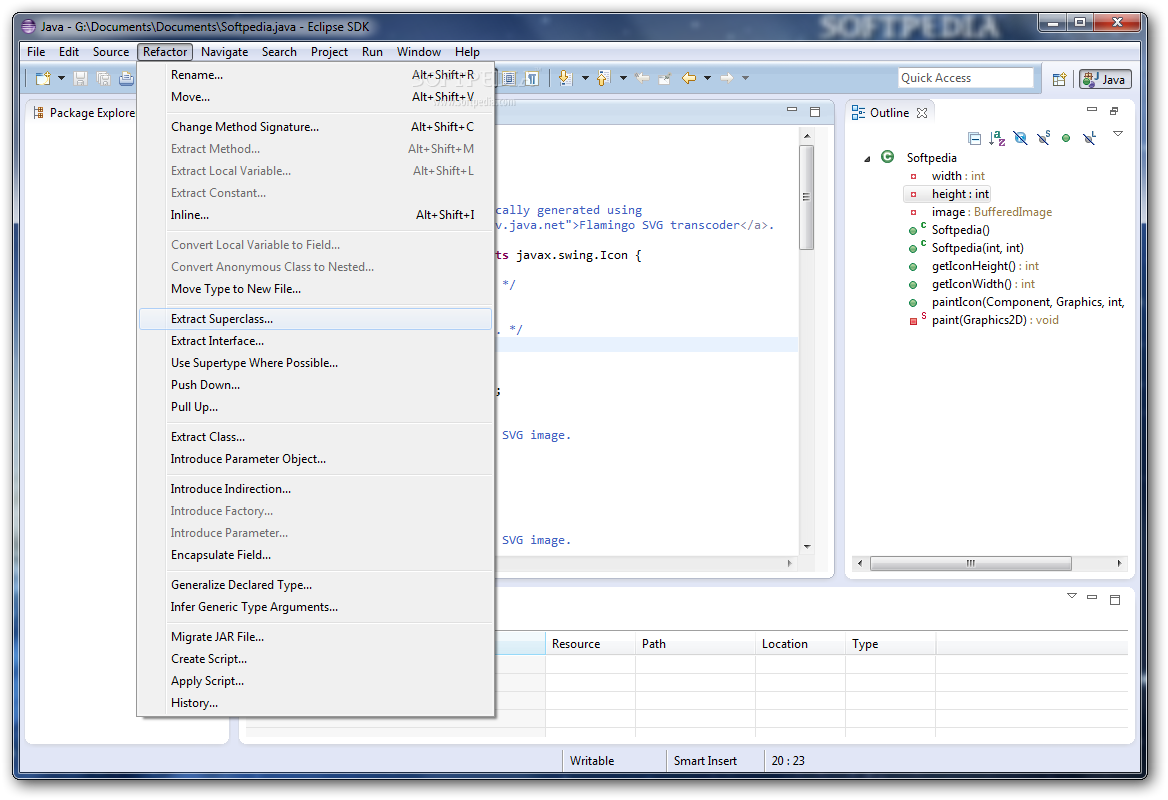Select 'height : int' field in Outline

960,194
